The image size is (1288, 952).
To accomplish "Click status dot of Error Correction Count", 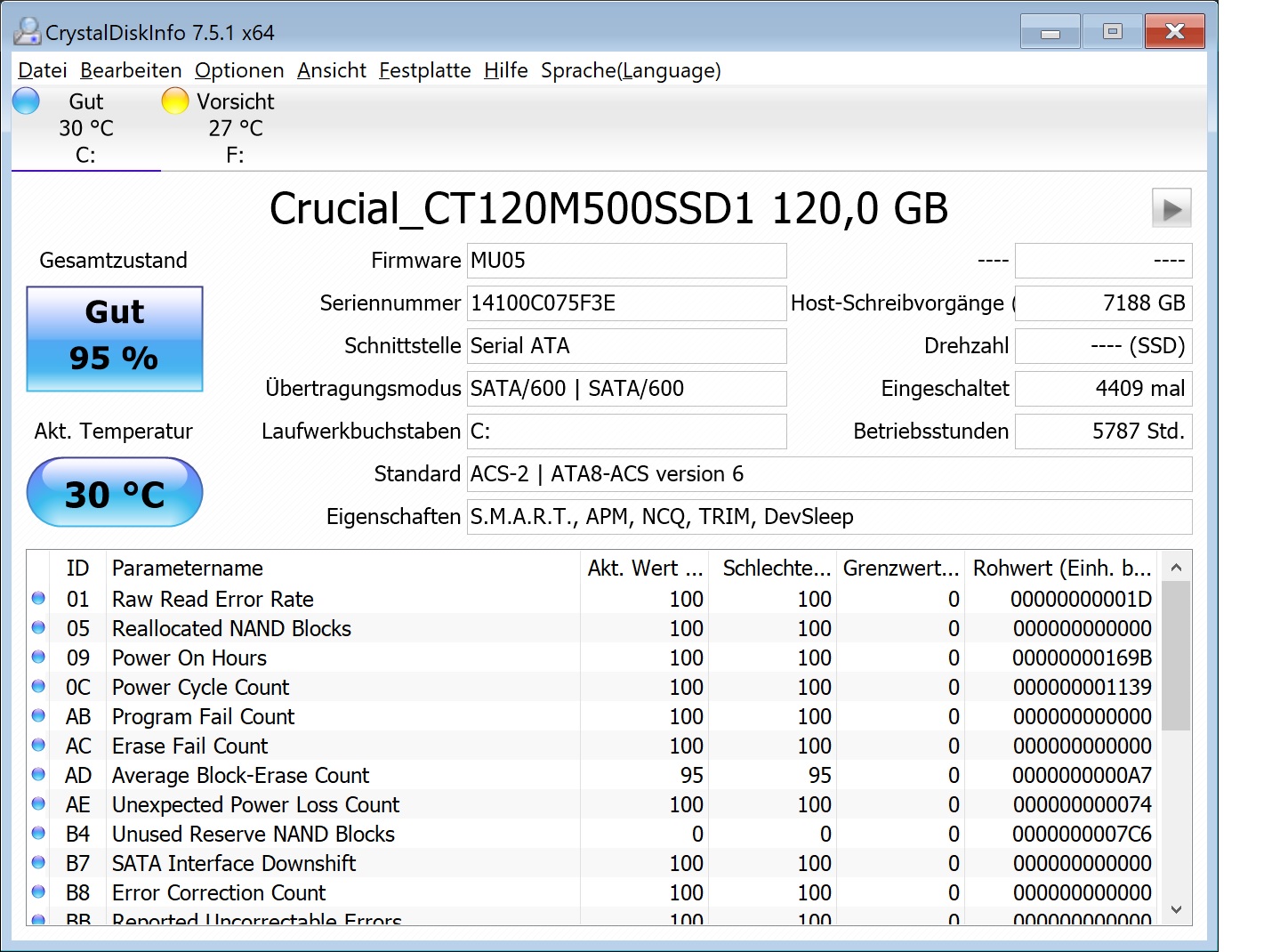I will 38,892.
